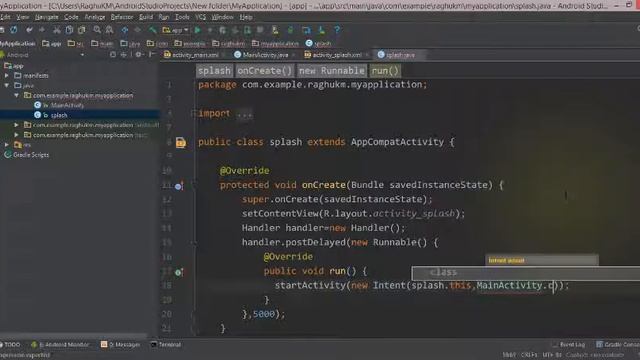Click the Debug icon next to Run
Image resolution: width=640 pixels, height=360 pixels.
[210, 30]
